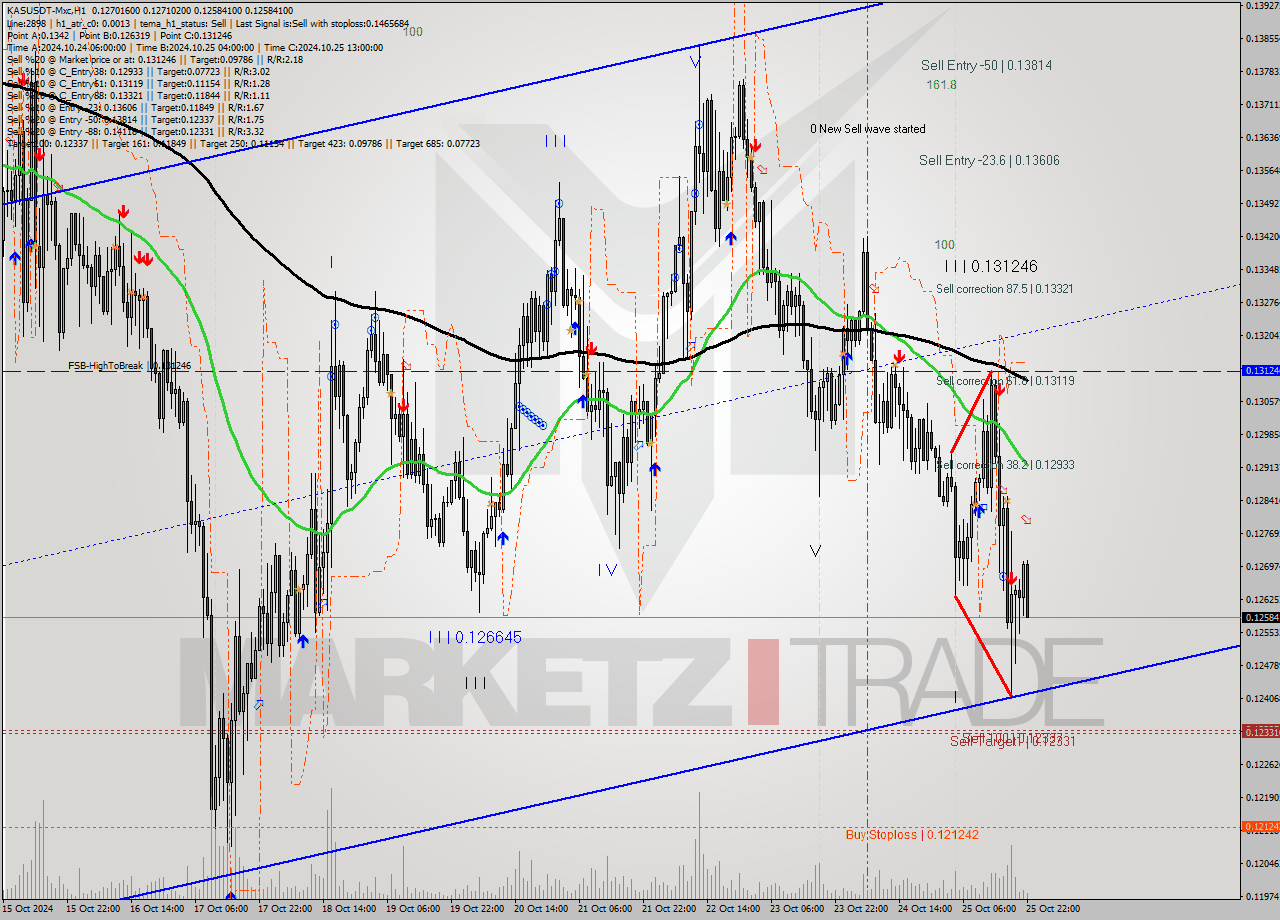1280x920 pixels.
Task: Click the blue 'I I I 0.126645' wave label
Action: point(475,637)
